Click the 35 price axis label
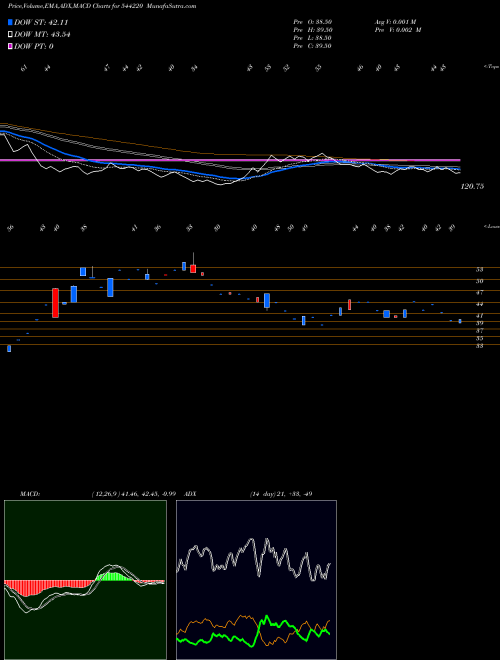 479,338
